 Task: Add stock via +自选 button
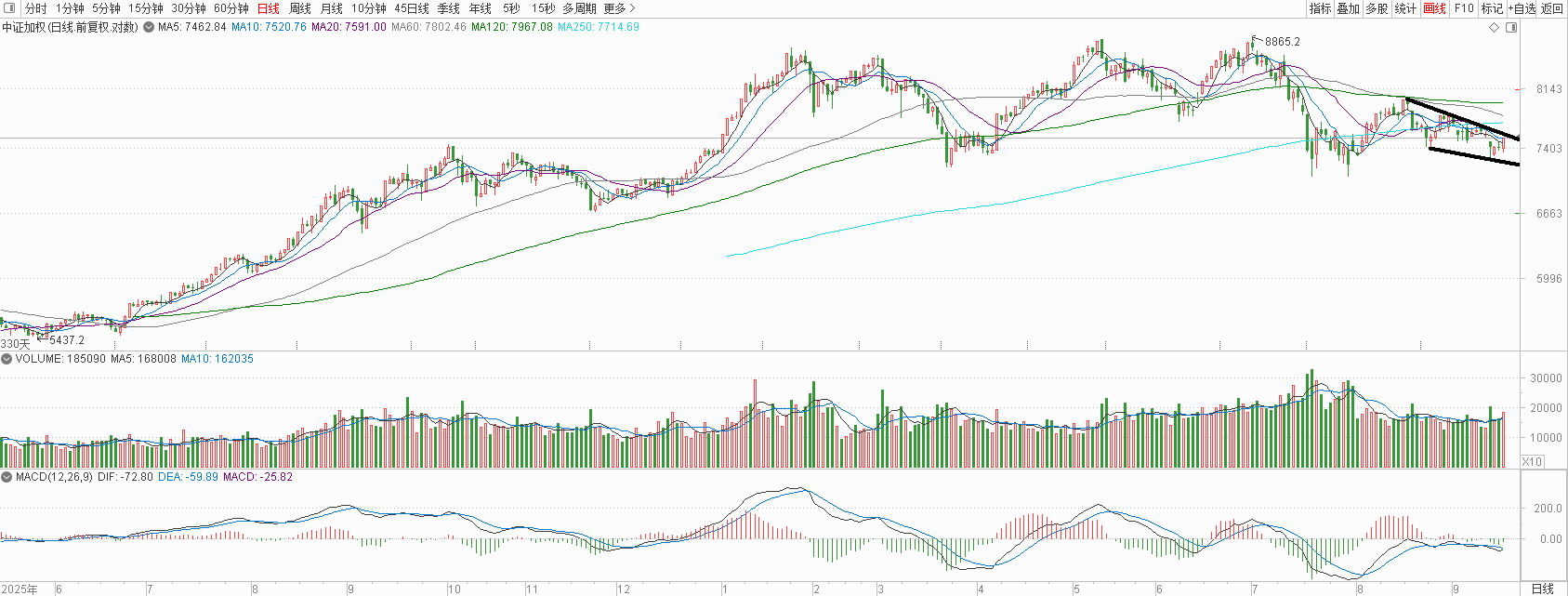pyautogui.click(x=1522, y=8)
